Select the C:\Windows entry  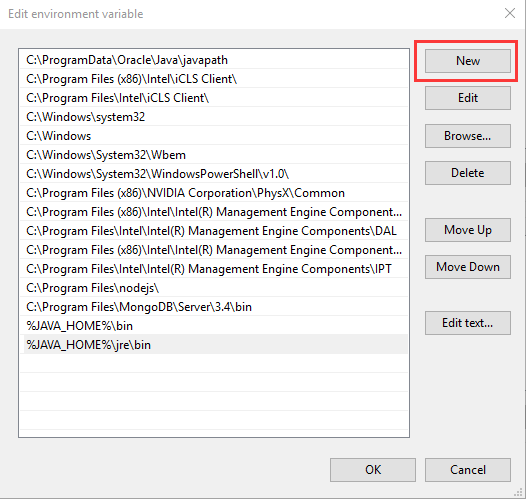[214, 136]
